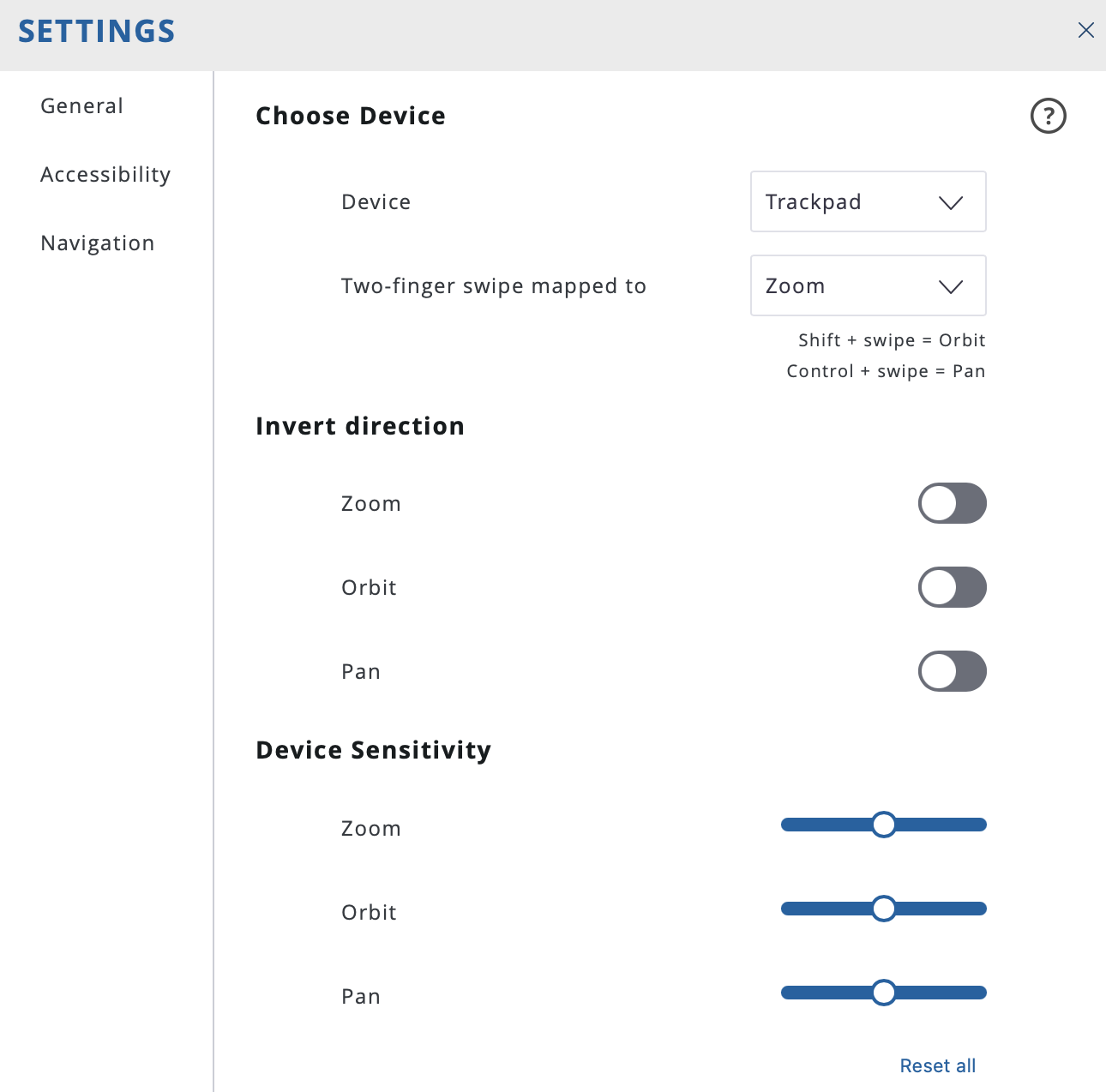Switch to the Accessibility tab
Viewport: 1106px width, 1092px height.
coord(105,174)
